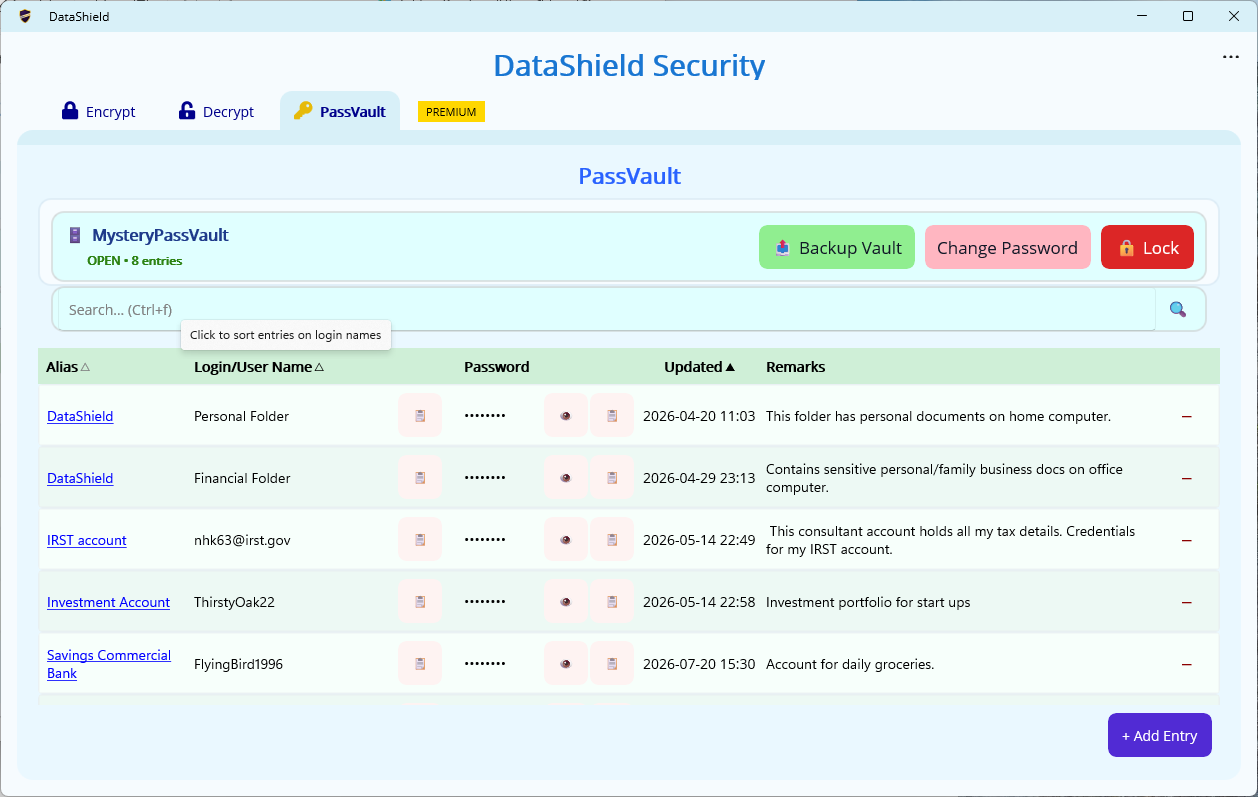Click the DataShield app icon in title bar
The height and width of the screenshot is (797, 1258).
click(x=25, y=16)
